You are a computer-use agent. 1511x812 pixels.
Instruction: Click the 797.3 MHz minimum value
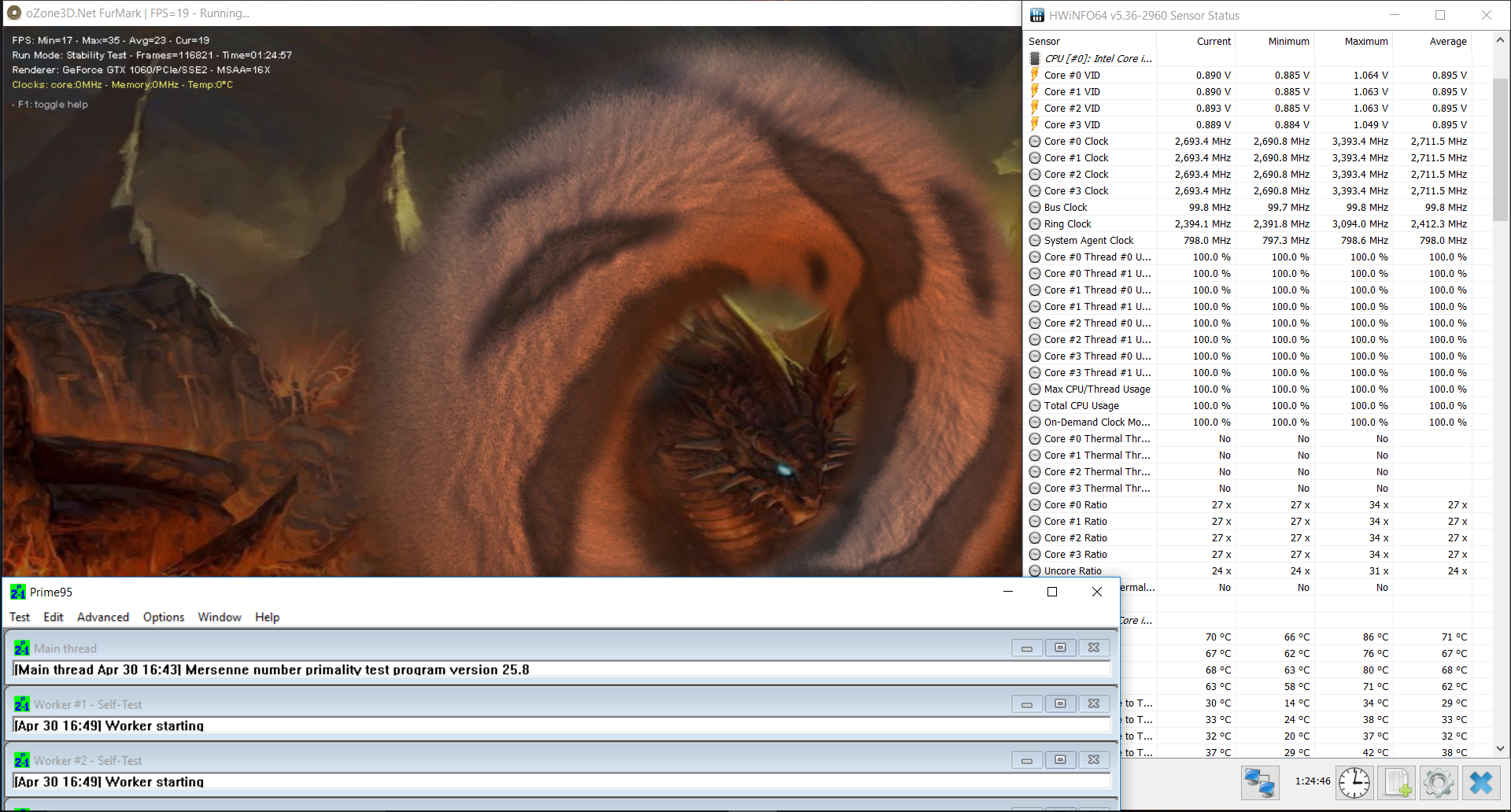tap(1286, 240)
